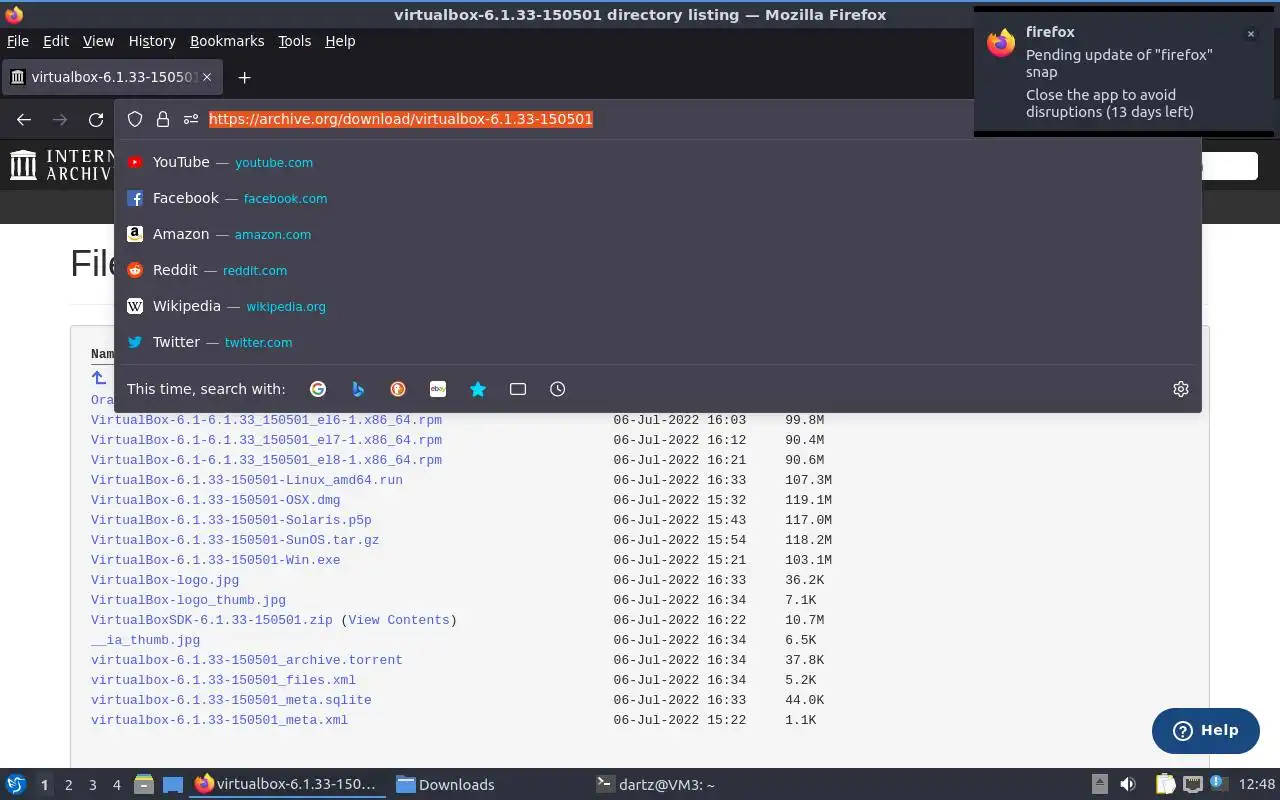Dismiss the Firefox snap update notification
The image size is (1280, 800).
(1250, 34)
